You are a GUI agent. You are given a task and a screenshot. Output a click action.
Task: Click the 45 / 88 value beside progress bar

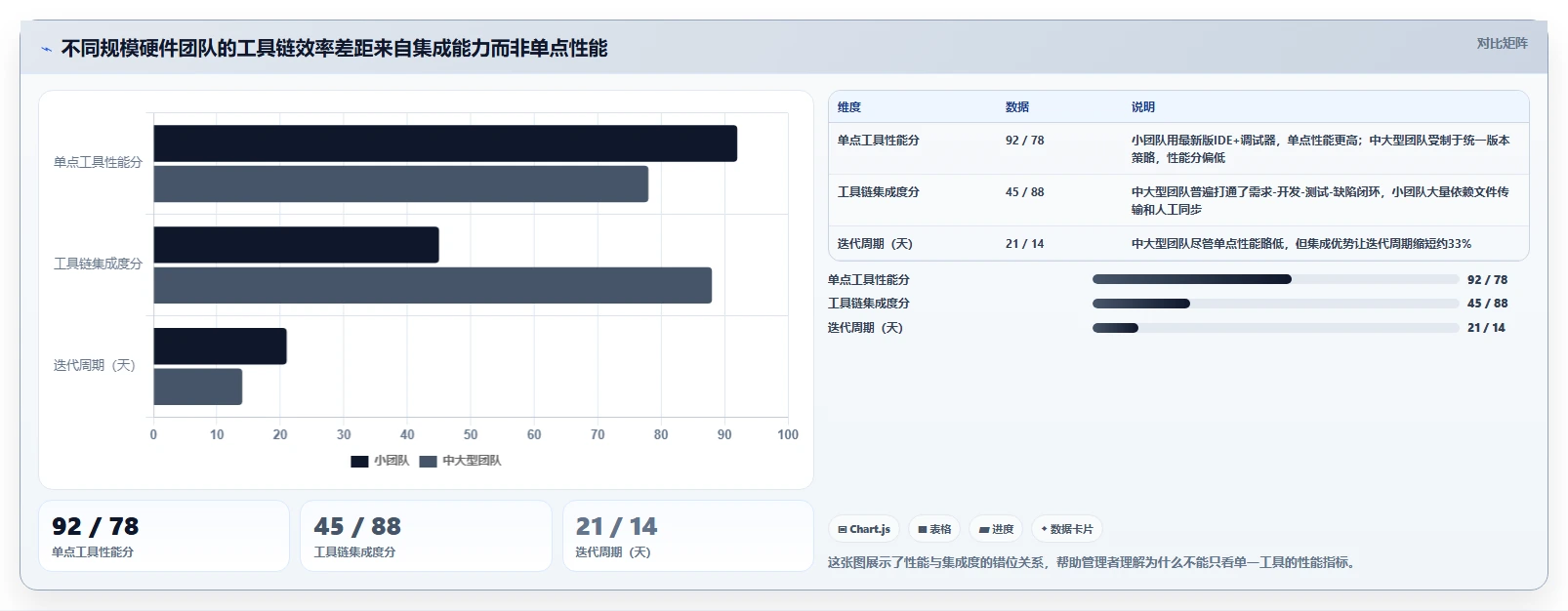click(1487, 304)
